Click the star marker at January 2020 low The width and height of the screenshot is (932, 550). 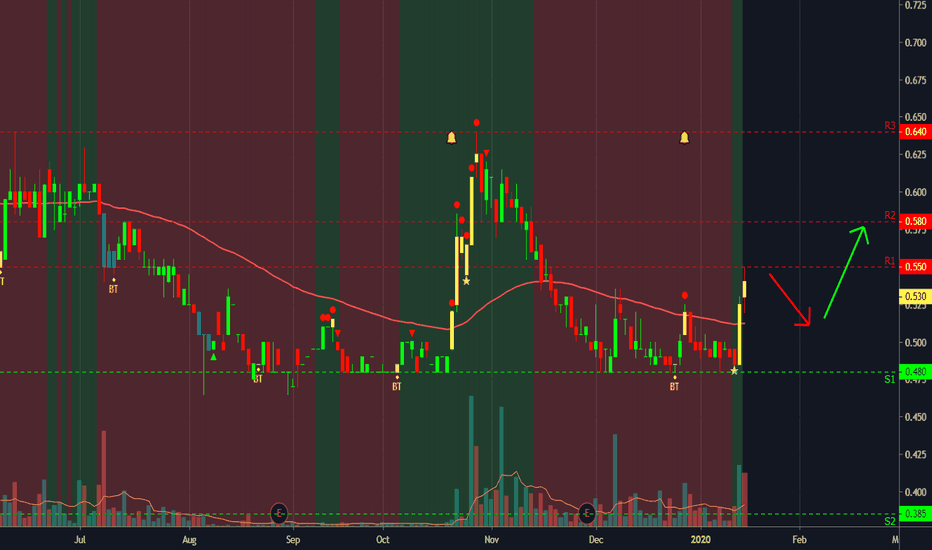click(x=734, y=370)
